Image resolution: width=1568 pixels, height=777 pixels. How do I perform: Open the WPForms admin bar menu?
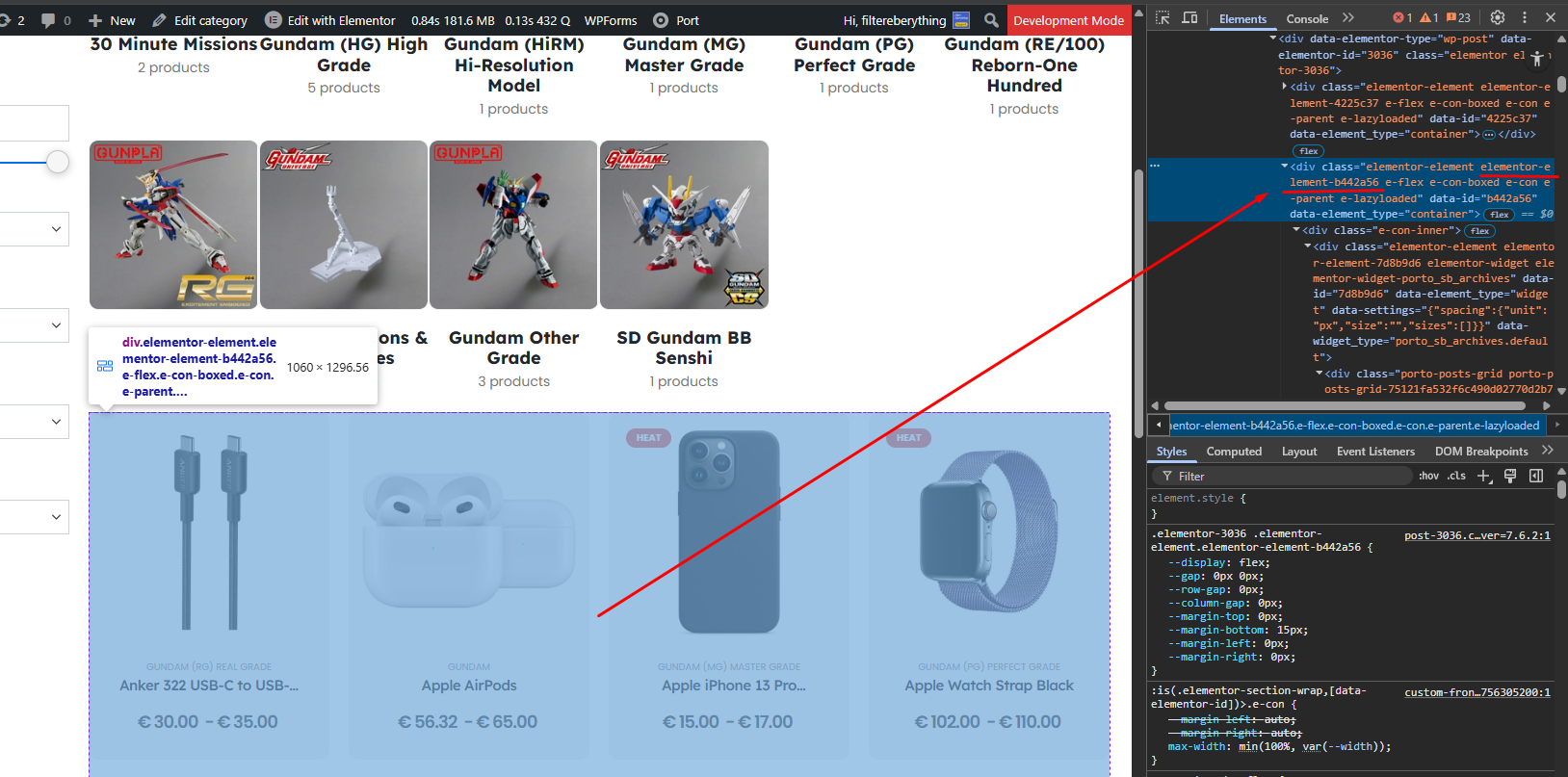[x=611, y=20]
